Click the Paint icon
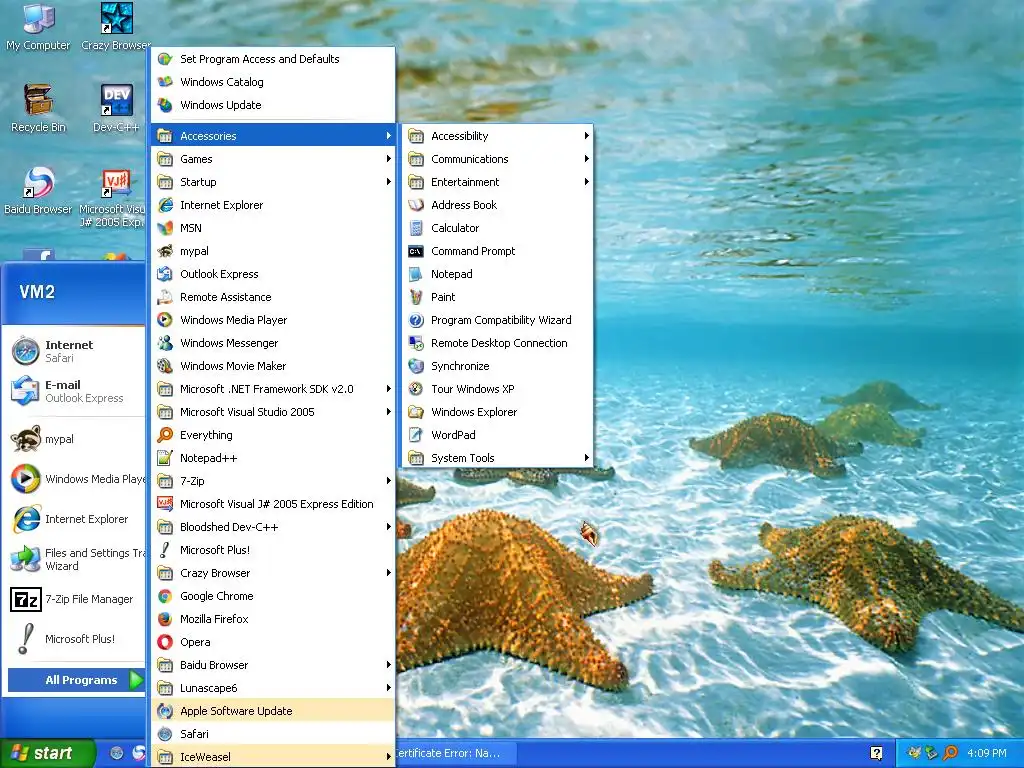Screen dimensions: 1024x768 tap(416, 296)
